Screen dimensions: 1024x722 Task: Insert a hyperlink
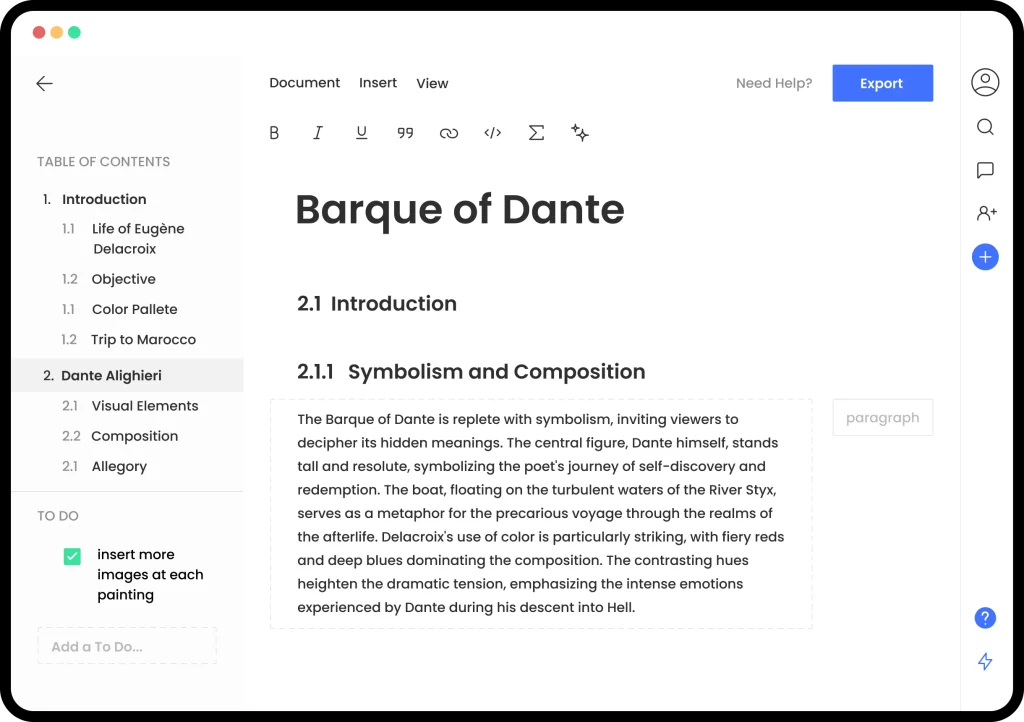(x=449, y=132)
